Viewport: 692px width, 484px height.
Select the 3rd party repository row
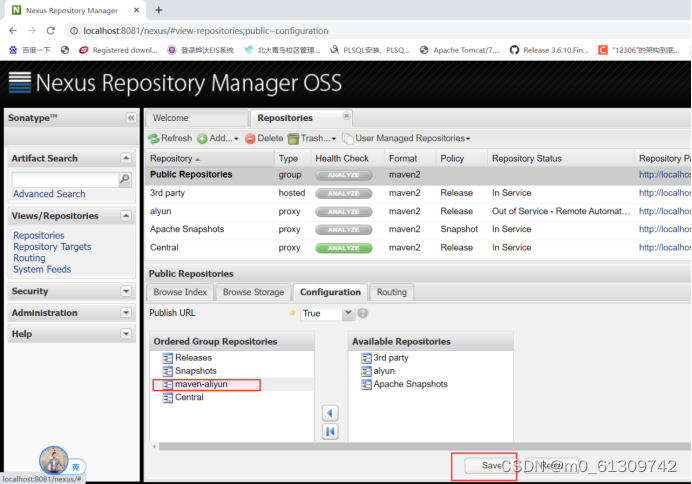(417, 193)
